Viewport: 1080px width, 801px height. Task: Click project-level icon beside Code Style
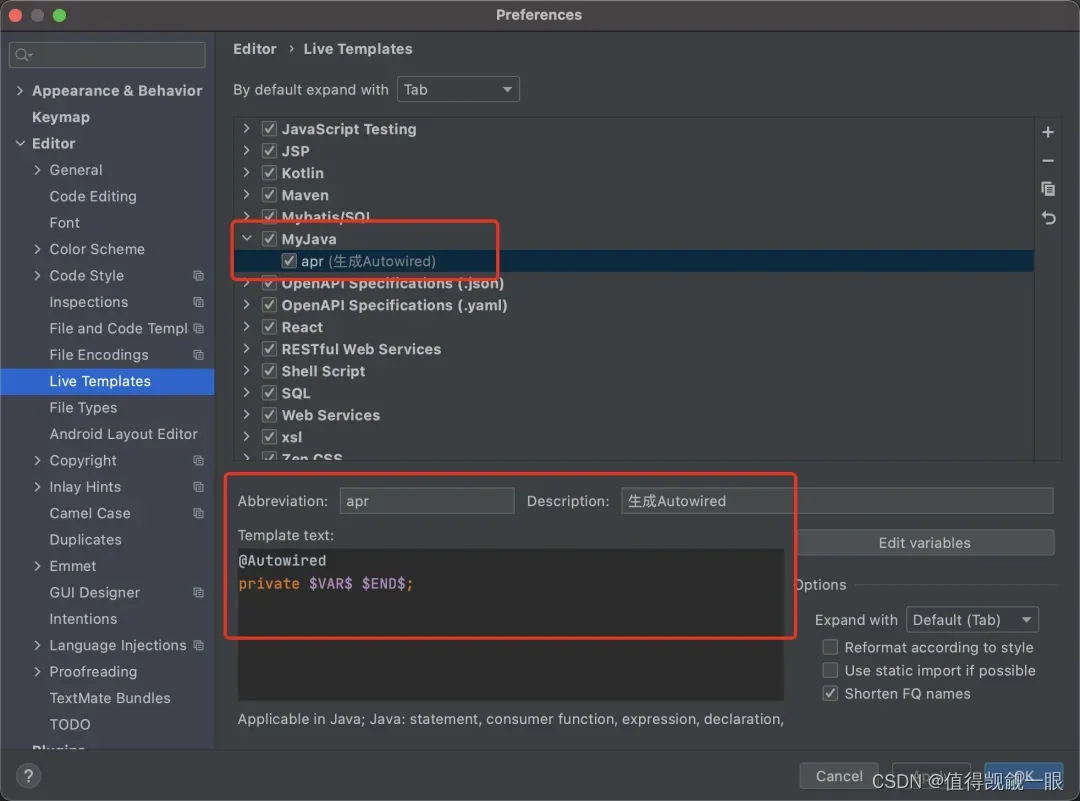(x=198, y=275)
